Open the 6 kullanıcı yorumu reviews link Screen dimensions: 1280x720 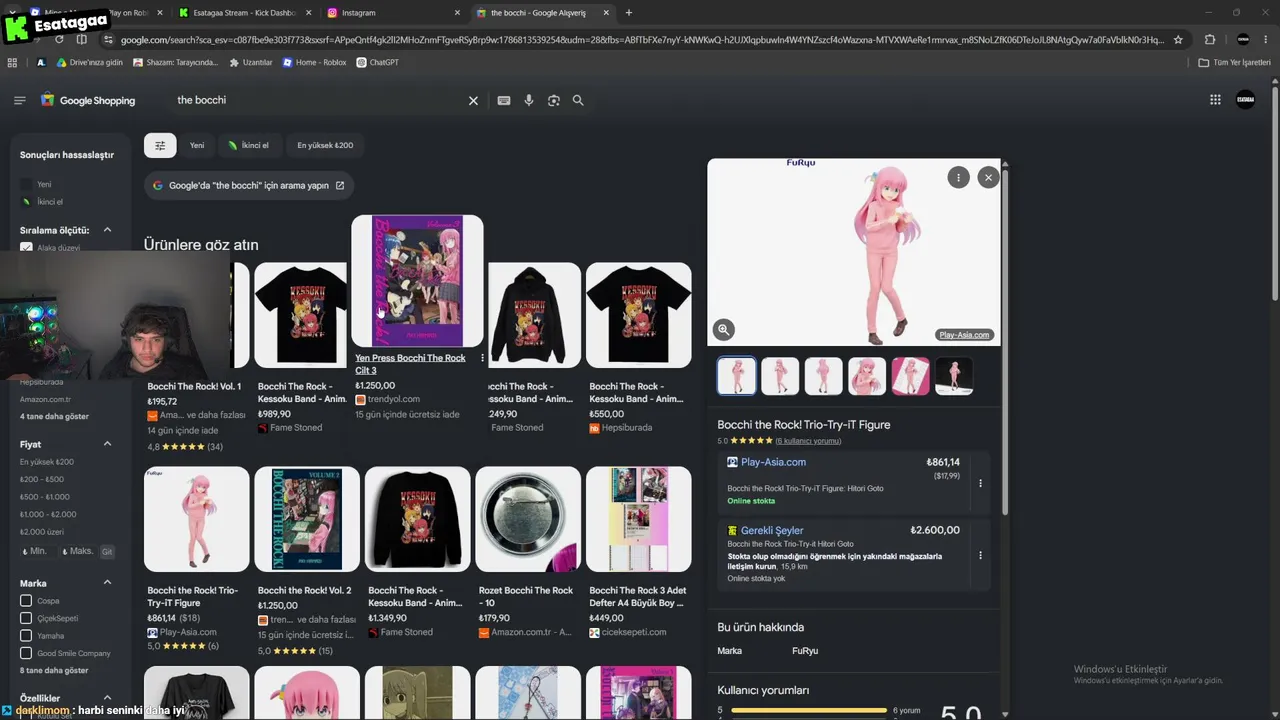pos(808,441)
